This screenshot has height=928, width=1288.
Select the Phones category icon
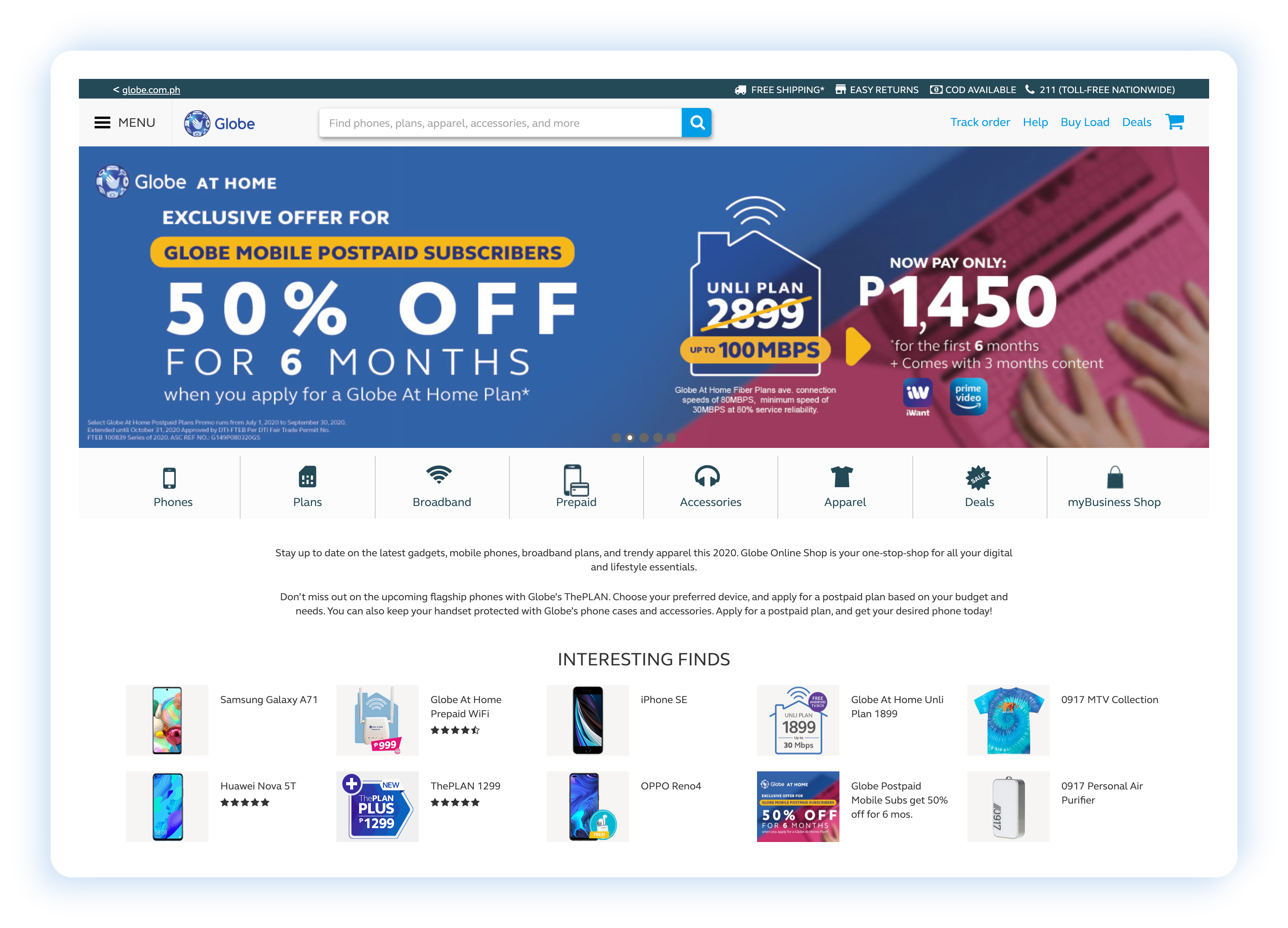coord(169,478)
